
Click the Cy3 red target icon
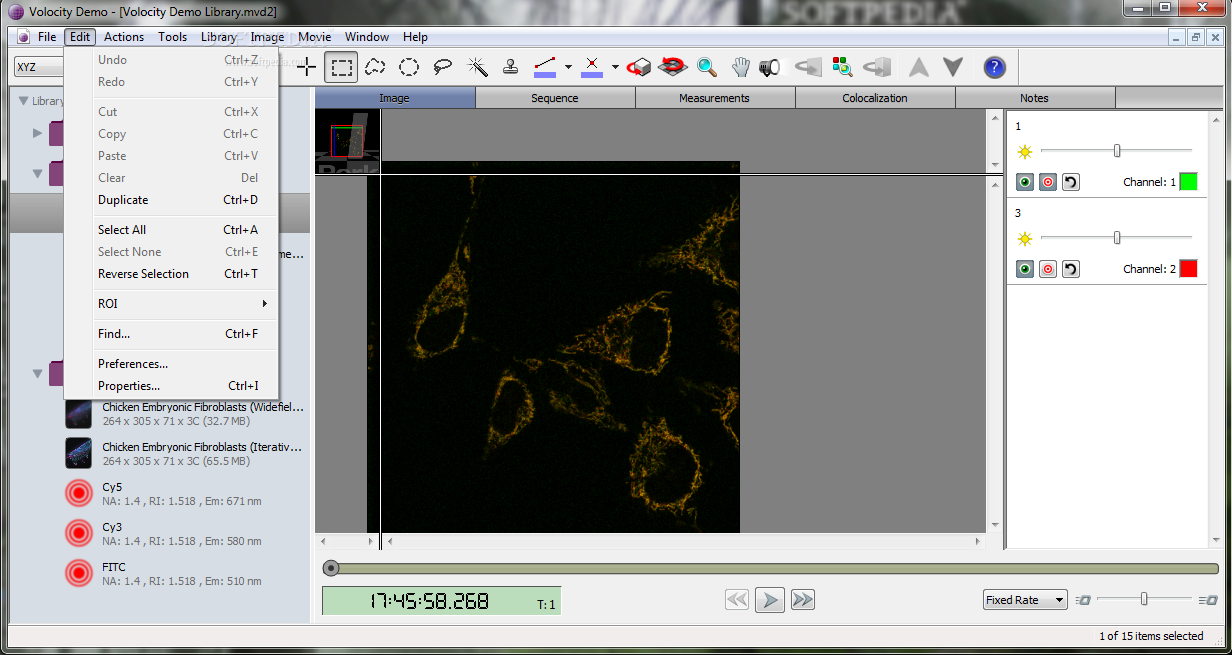tap(79, 533)
